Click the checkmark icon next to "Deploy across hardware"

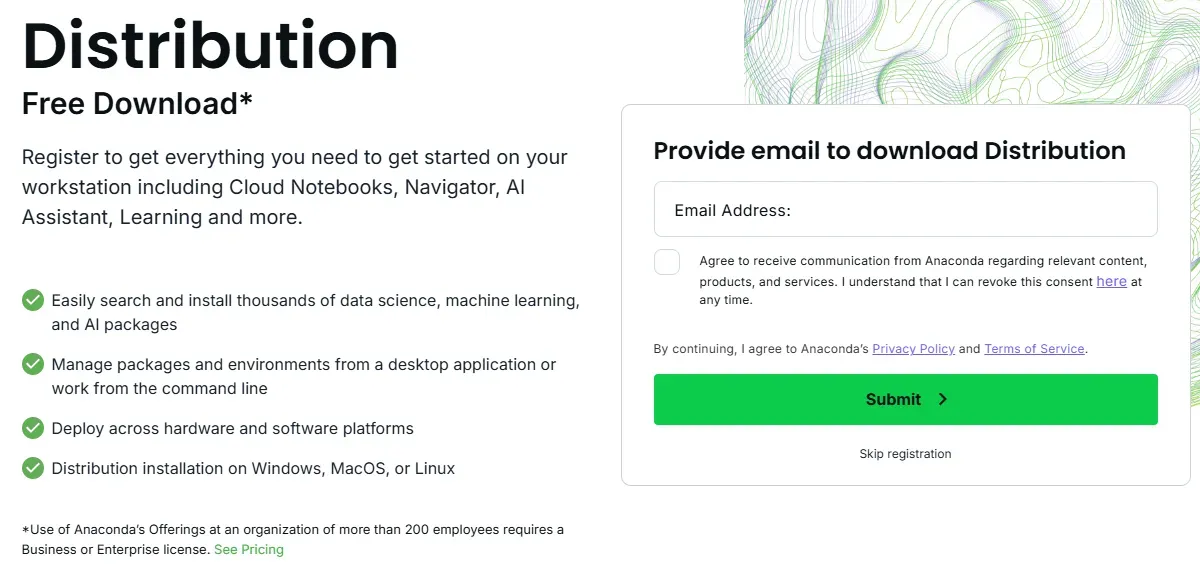point(33,428)
